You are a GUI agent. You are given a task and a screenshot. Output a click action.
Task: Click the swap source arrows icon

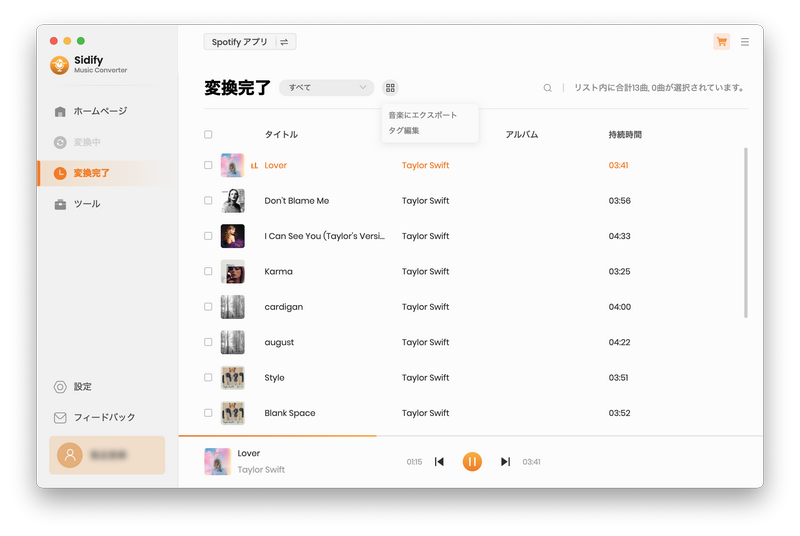[x=284, y=42]
